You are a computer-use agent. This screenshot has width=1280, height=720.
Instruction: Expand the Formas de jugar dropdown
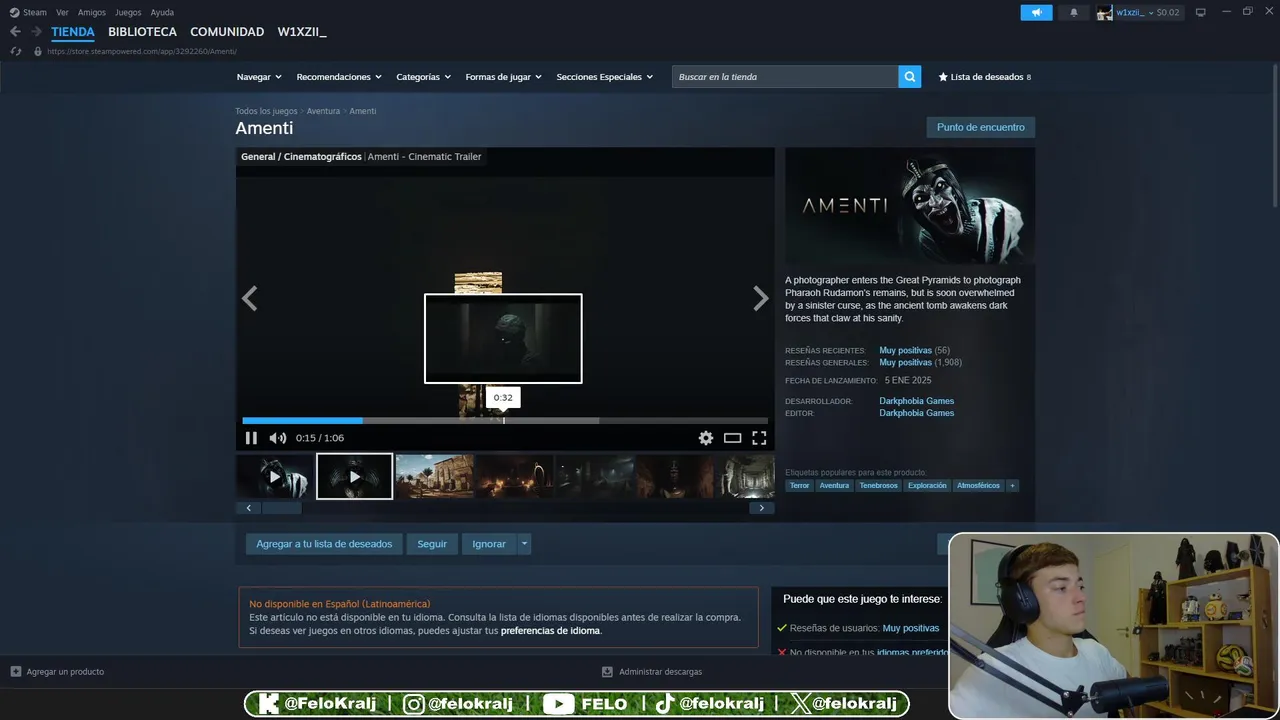(x=503, y=77)
